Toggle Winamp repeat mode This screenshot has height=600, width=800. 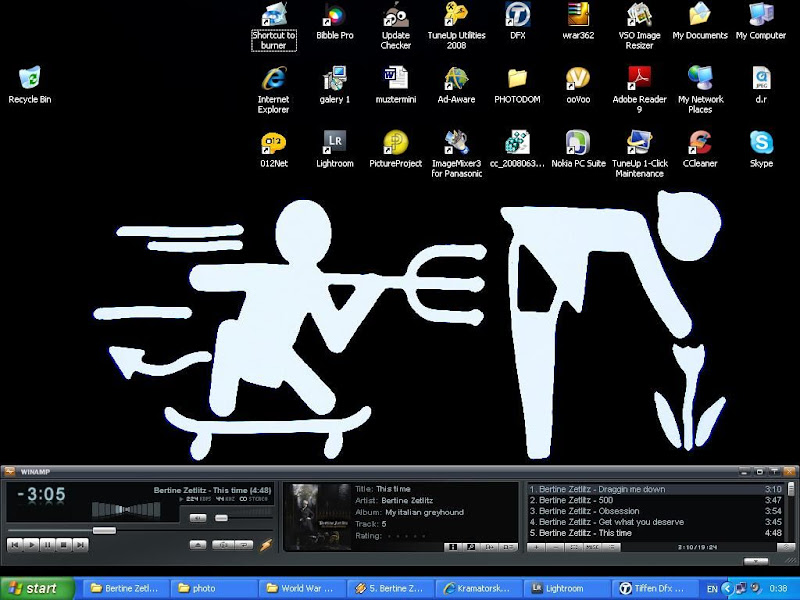[243, 545]
